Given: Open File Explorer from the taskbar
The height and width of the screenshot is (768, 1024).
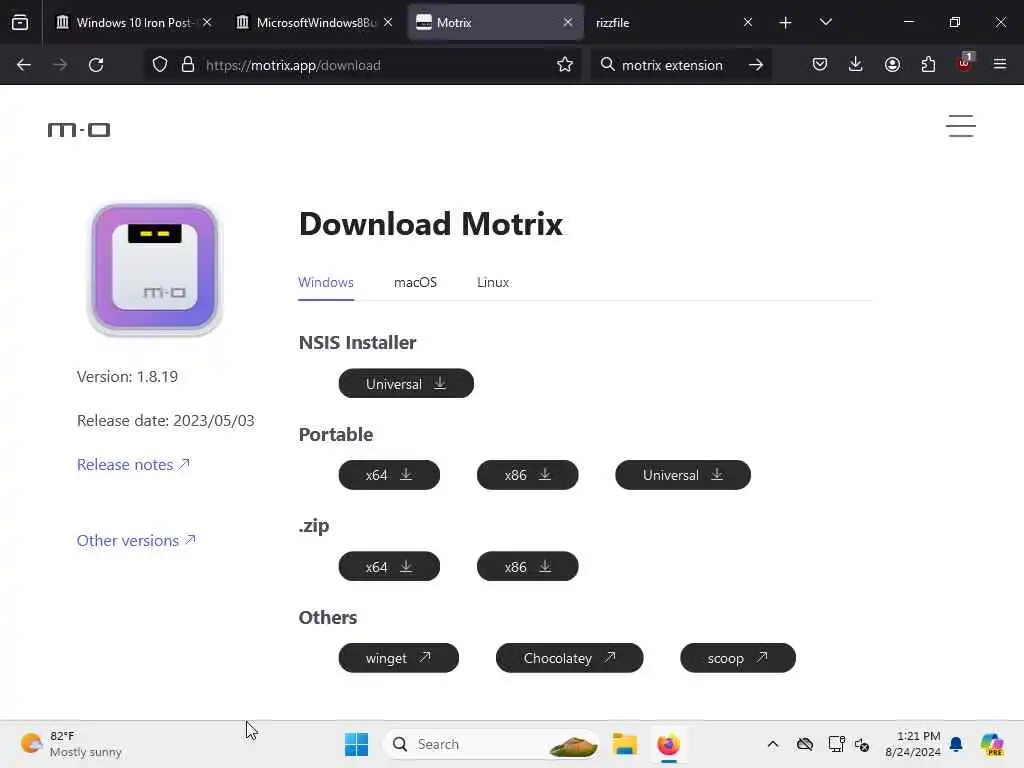Looking at the screenshot, I should pyautogui.click(x=625, y=744).
